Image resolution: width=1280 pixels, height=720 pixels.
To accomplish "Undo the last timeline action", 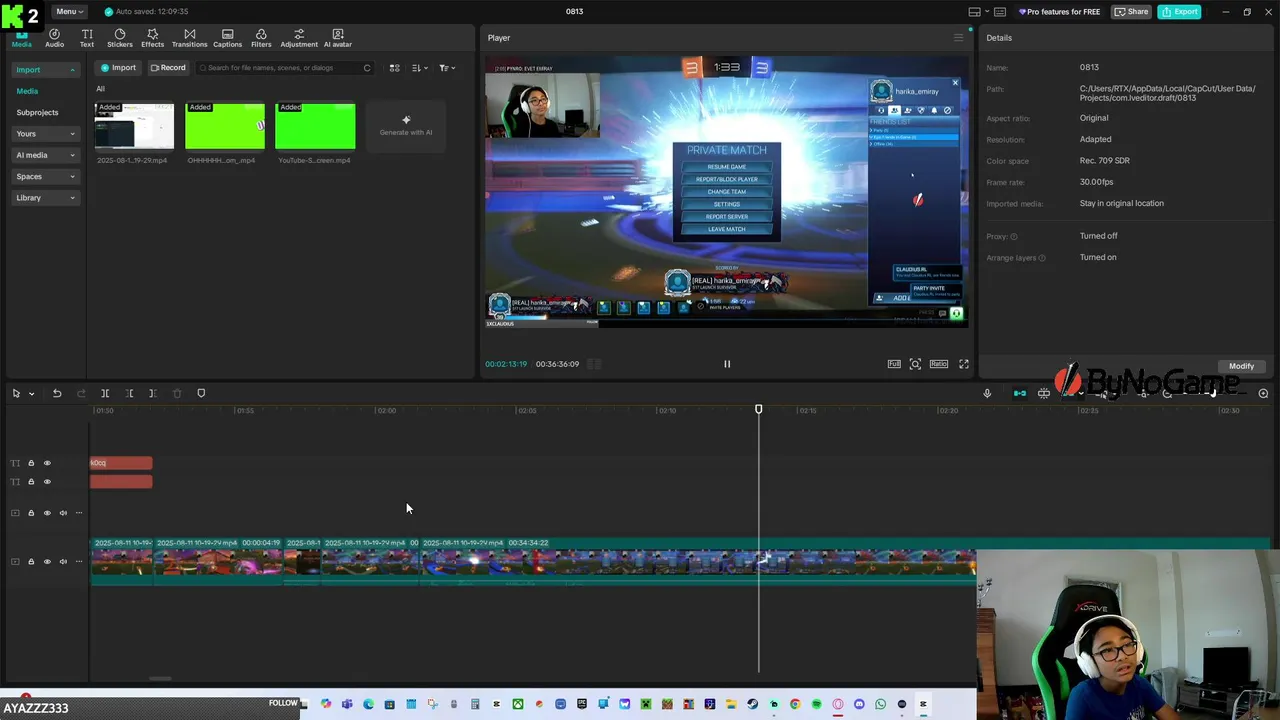I will coord(57,394).
